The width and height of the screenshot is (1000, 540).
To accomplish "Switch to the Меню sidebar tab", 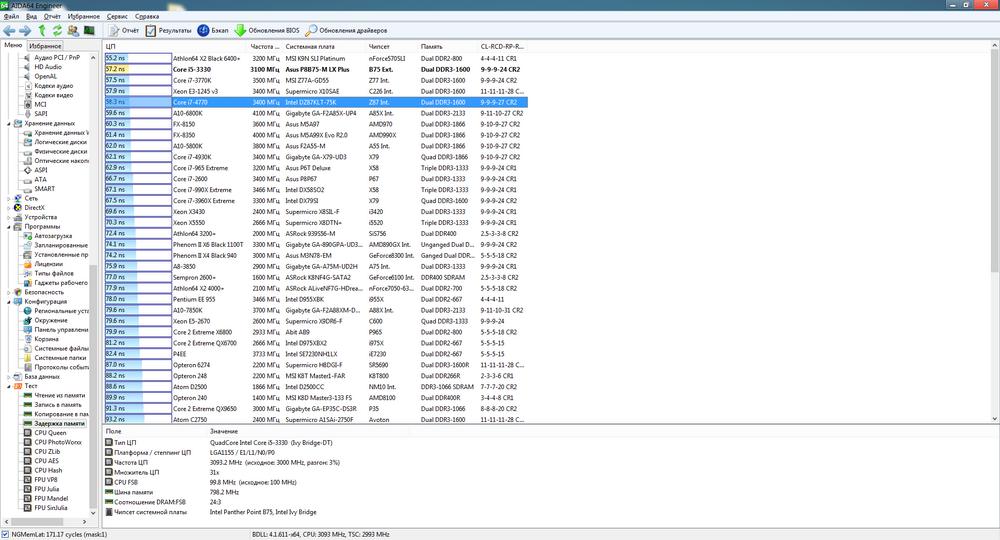I will (x=13, y=45).
